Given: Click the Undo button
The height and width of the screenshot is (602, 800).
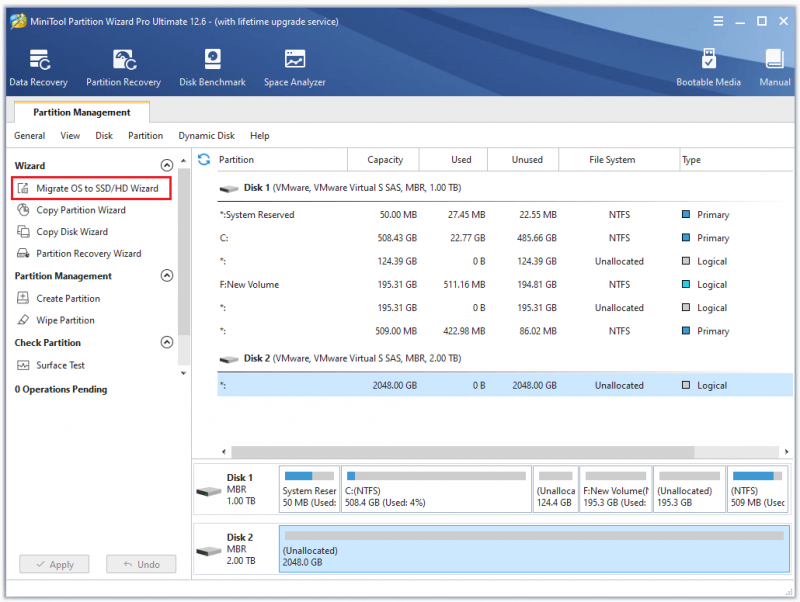Looking at the screenshot, I should pyautogui.click(x=141, y=564).
